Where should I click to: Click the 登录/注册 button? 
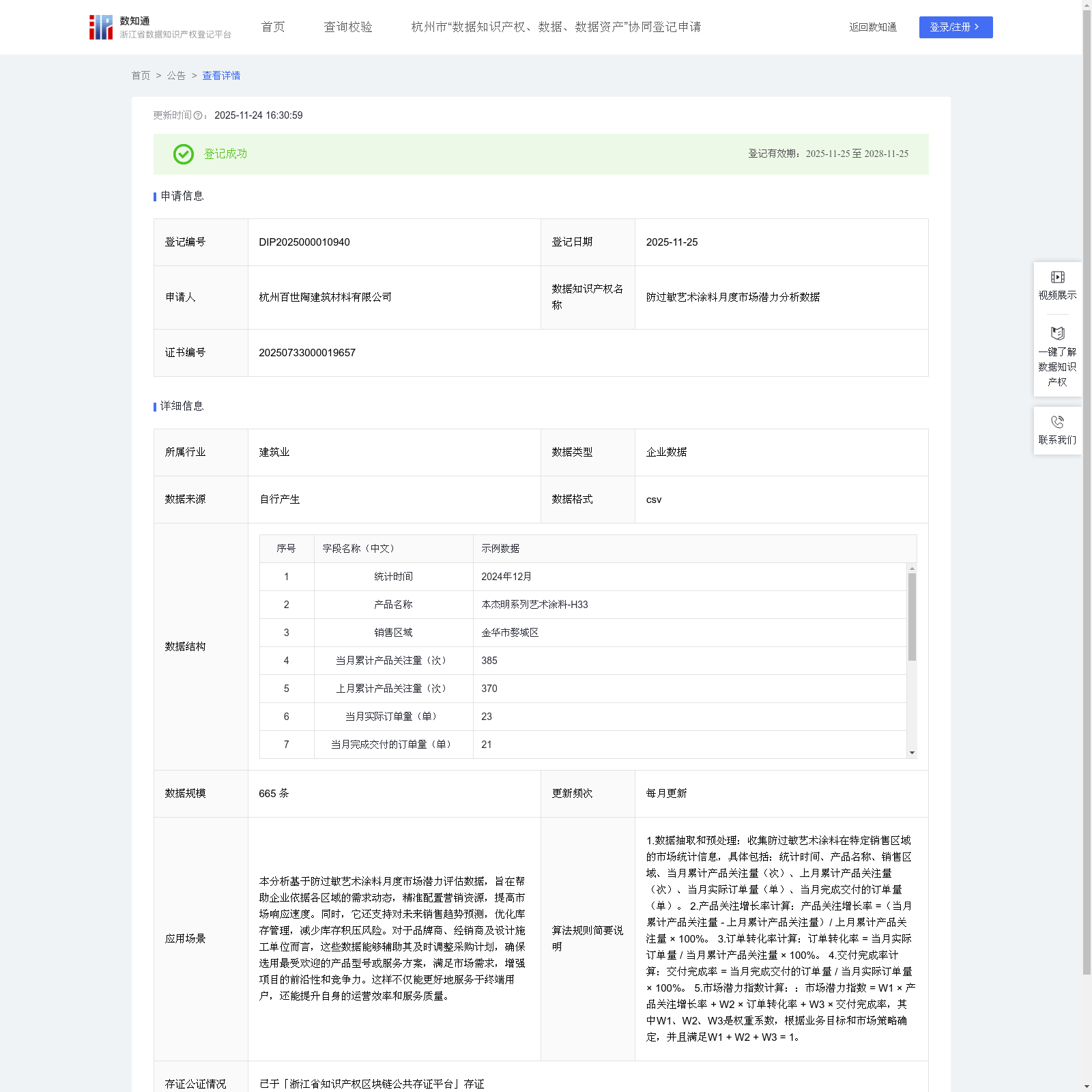tap(955, 27)
